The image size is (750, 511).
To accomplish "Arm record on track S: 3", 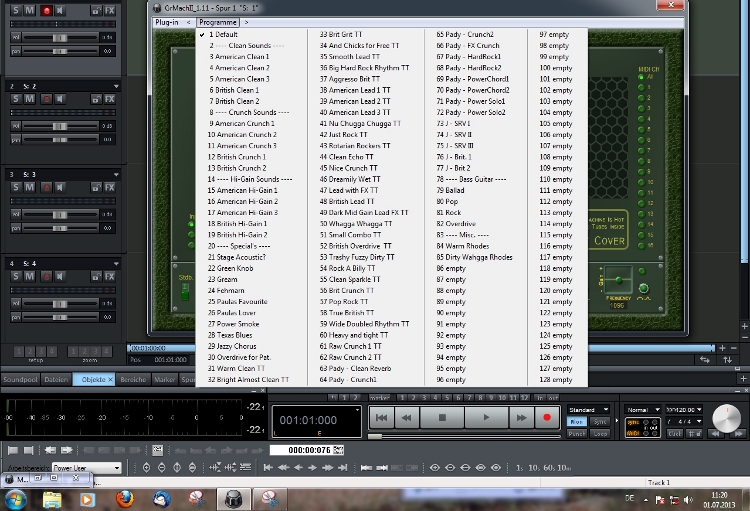I will [x=45, y=188].
